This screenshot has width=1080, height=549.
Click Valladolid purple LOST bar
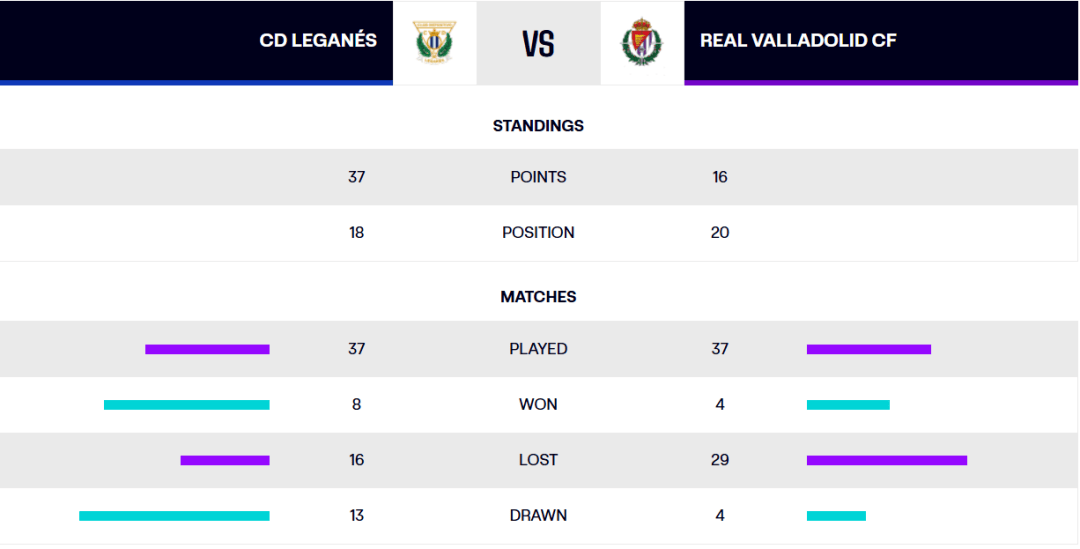886,460
